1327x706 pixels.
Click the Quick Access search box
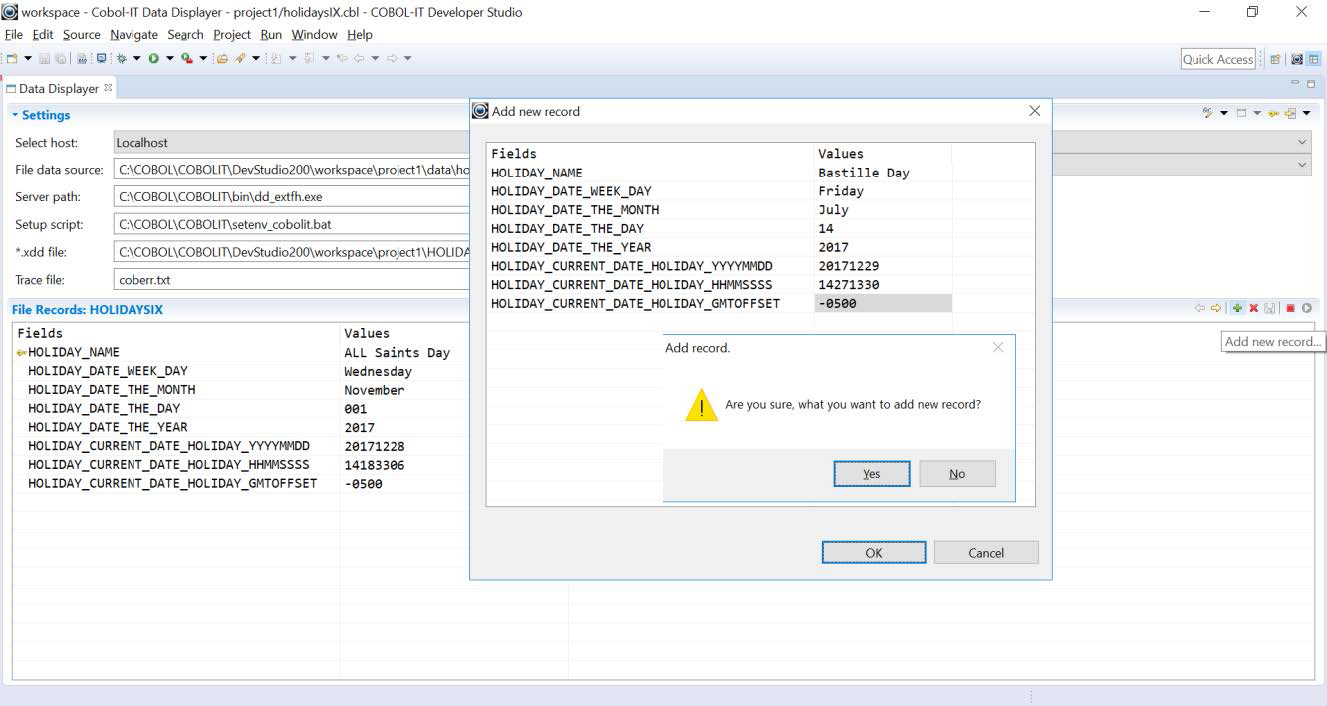coord(1217,60)
